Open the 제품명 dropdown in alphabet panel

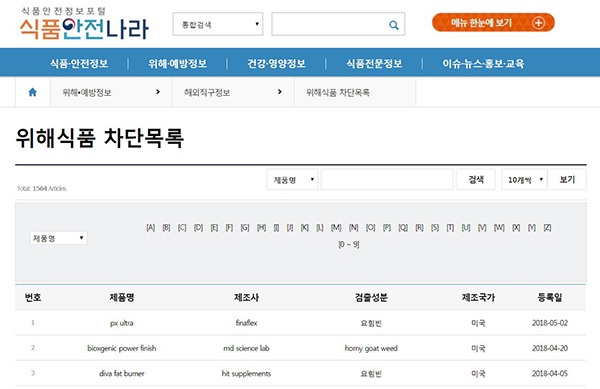[58, 238]
